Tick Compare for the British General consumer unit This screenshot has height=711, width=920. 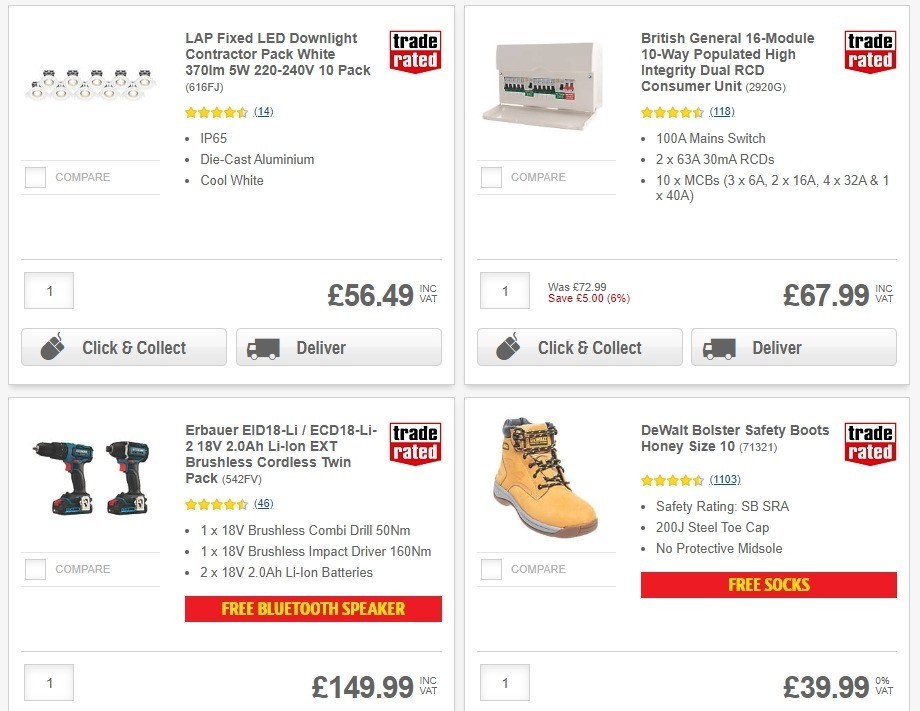pos(491,177)
